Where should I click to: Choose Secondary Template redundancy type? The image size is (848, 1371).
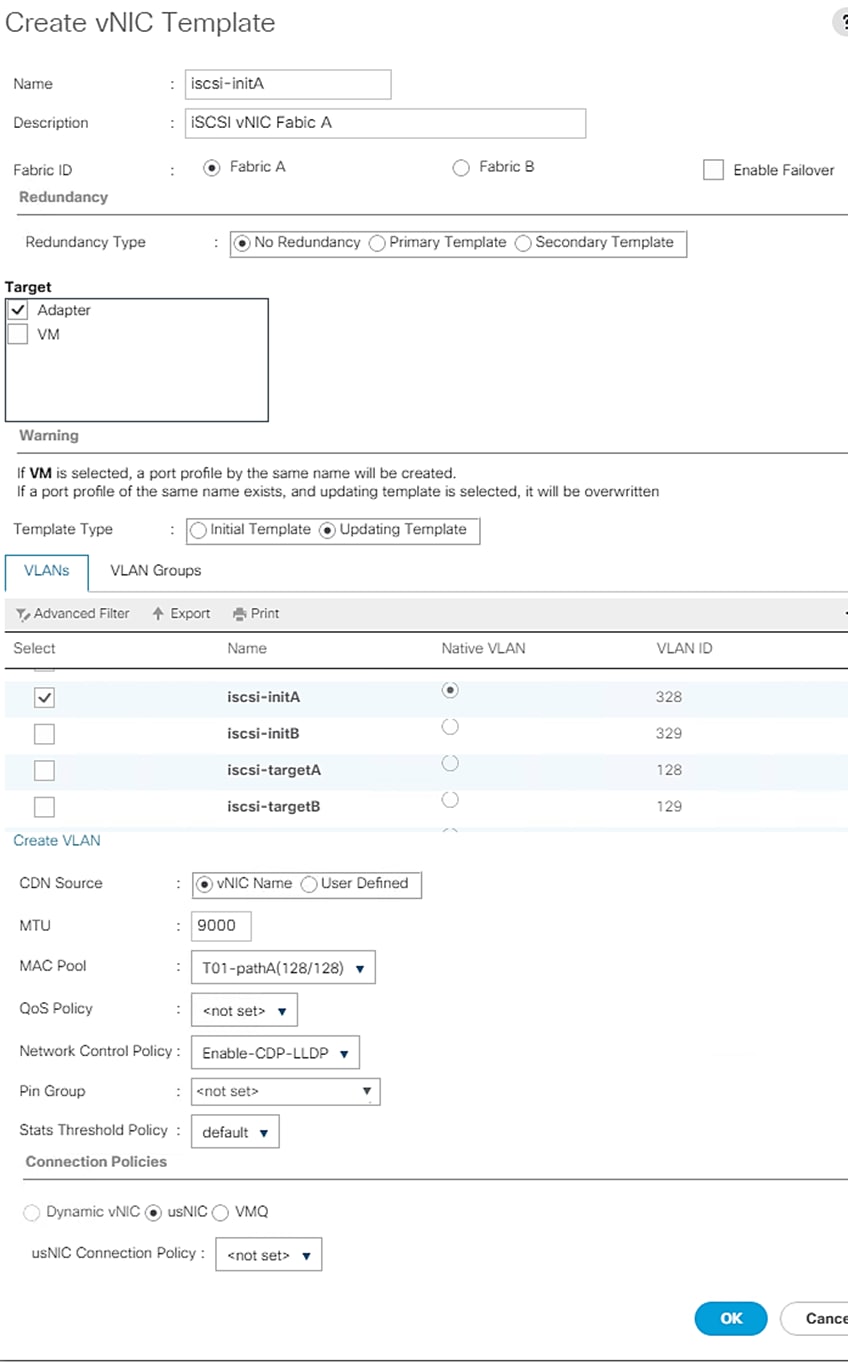click(x=523, y=243)
